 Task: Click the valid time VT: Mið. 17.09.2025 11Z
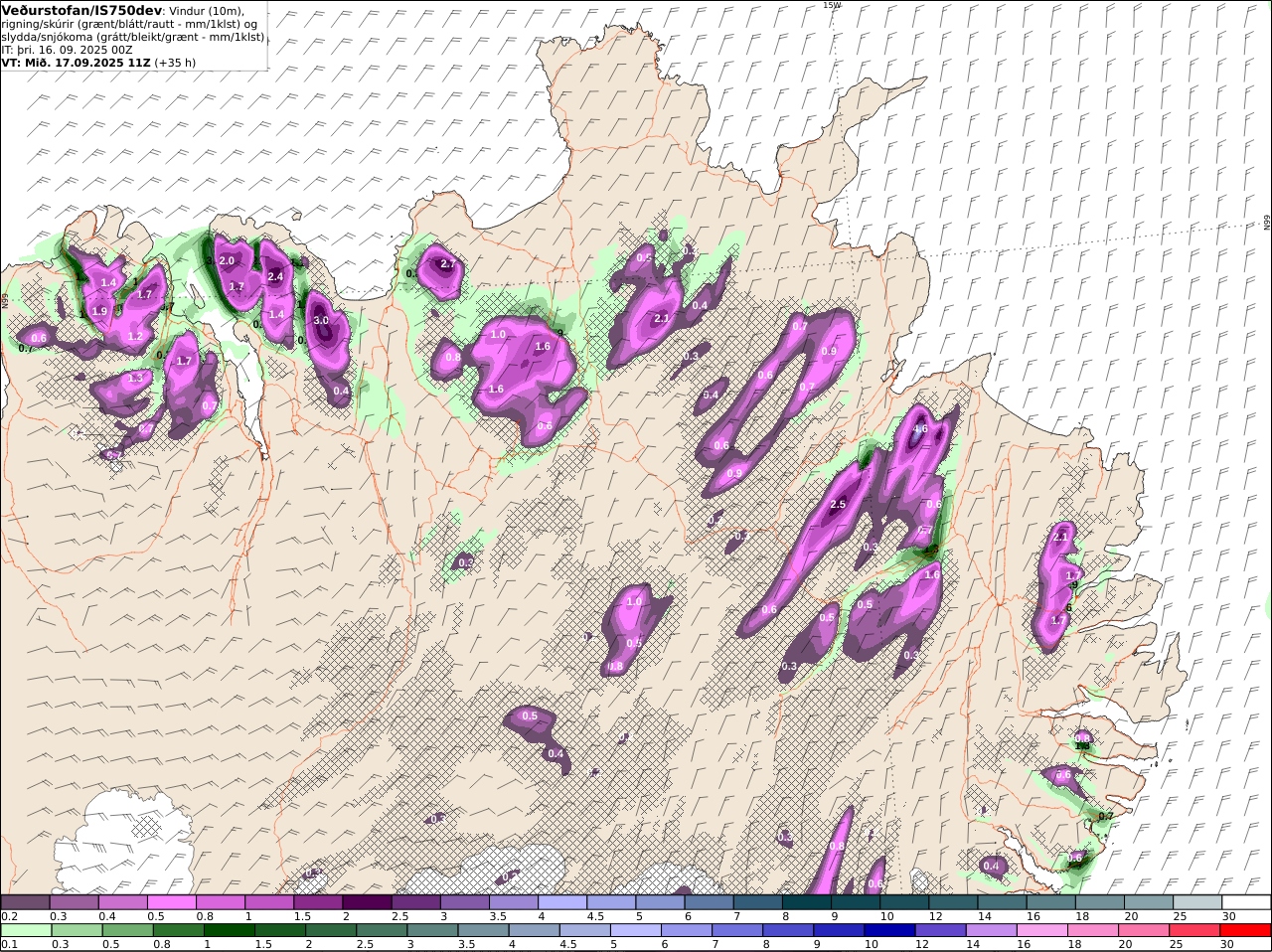(x=76, y=63)
